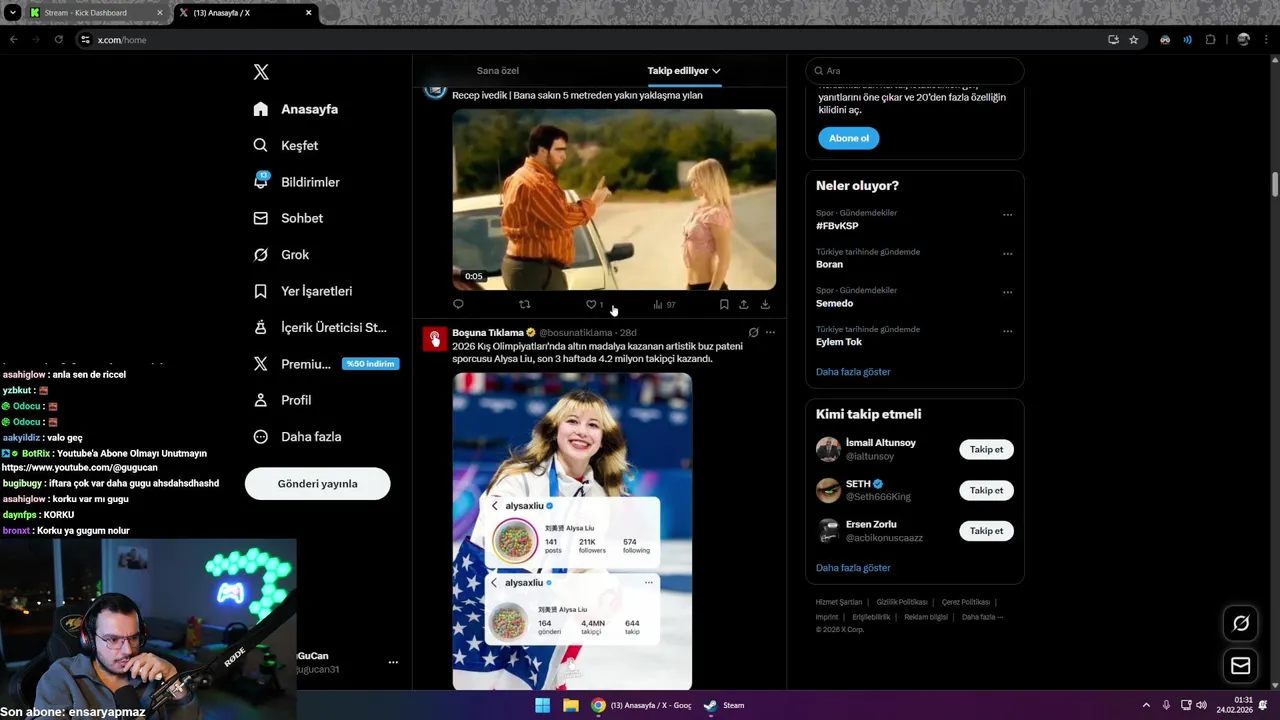Image resolution: width=1280 pixels, height=720 pixels.
Task: View analytics showing 97 views
Action: [664, 304]
